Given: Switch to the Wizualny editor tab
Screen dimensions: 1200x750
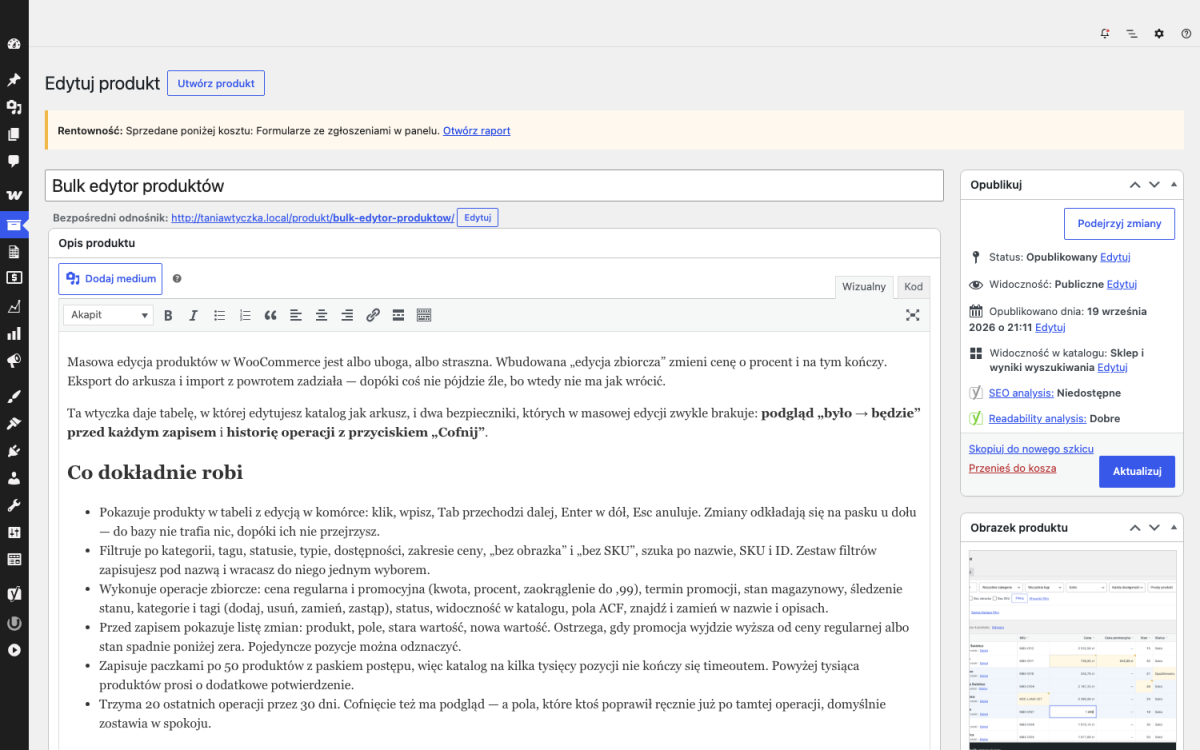Looking at the screenshot, I should point(864,287).
